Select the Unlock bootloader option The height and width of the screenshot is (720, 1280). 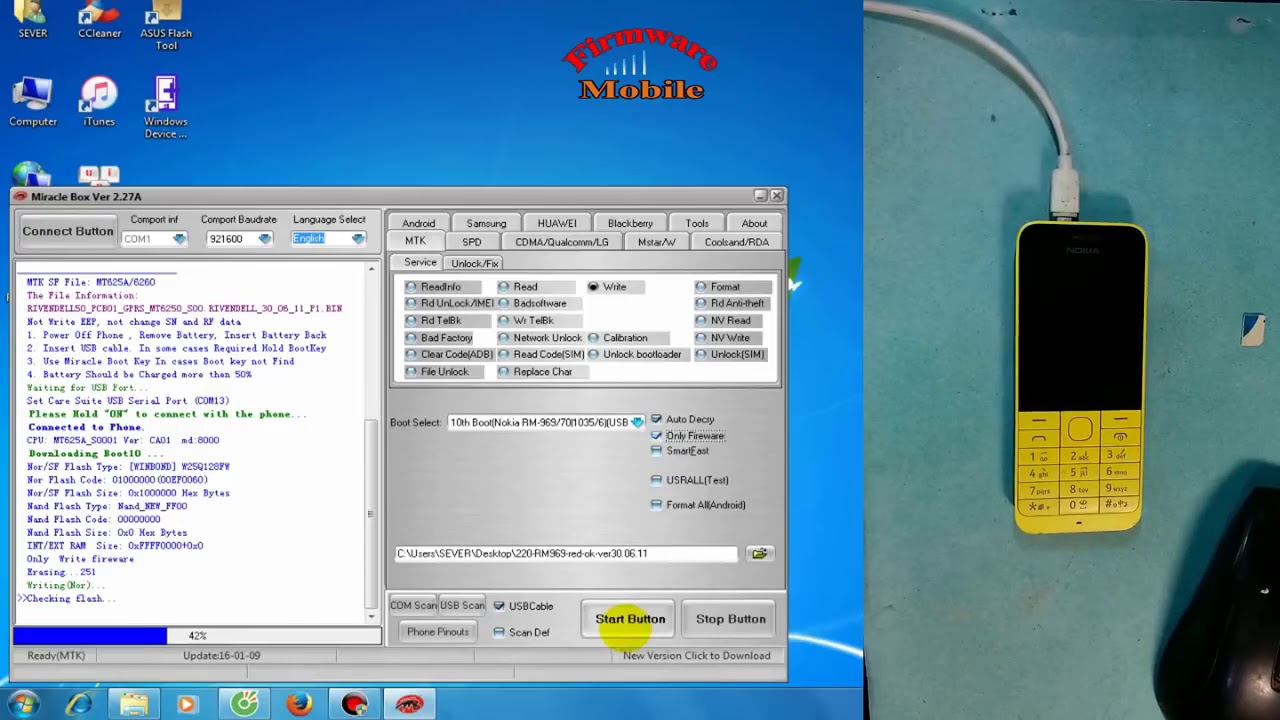pos(635,354)
